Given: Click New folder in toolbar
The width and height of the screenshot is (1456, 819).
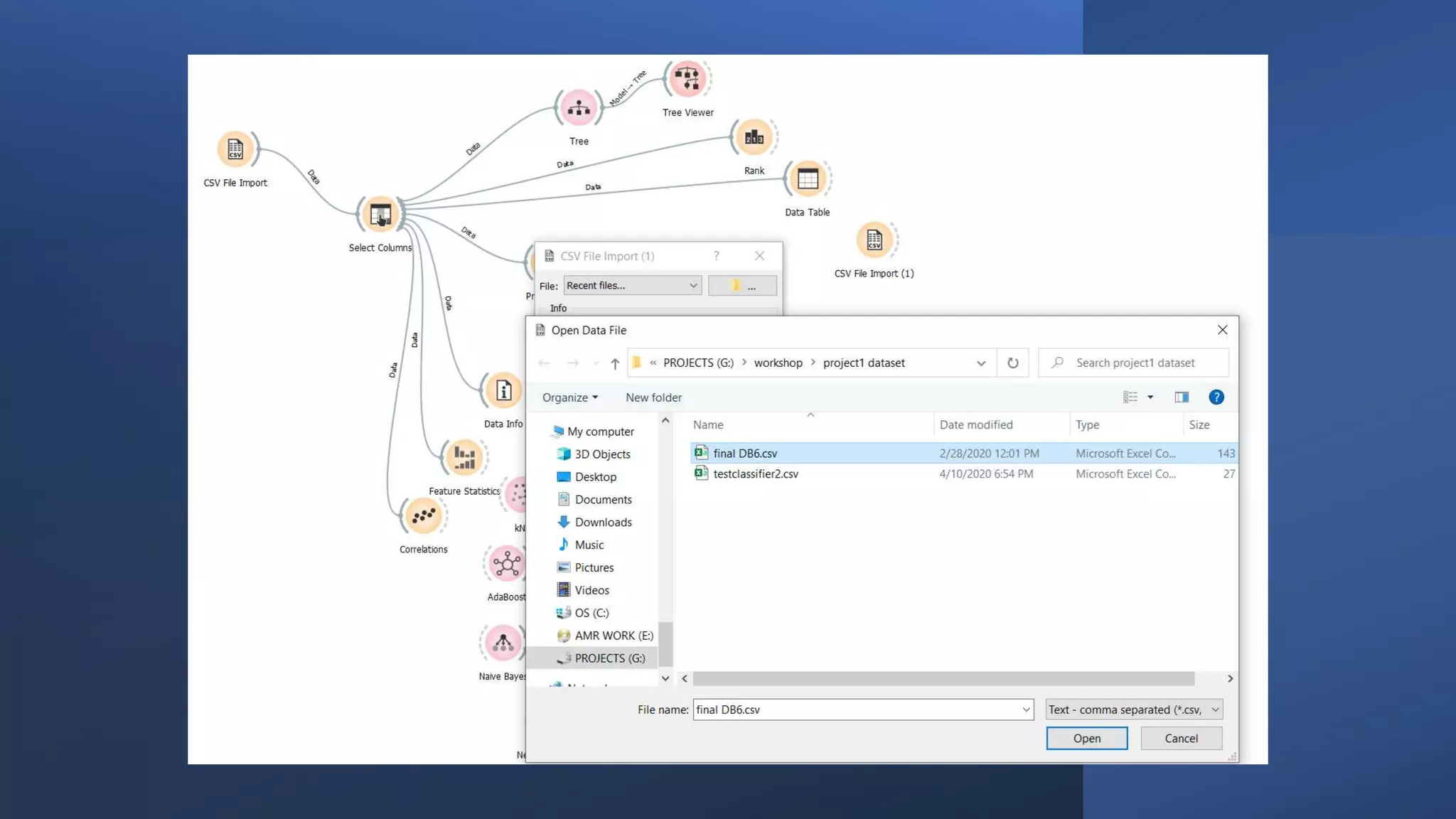Looking at the screenshot, I should (x=653, y=397).
